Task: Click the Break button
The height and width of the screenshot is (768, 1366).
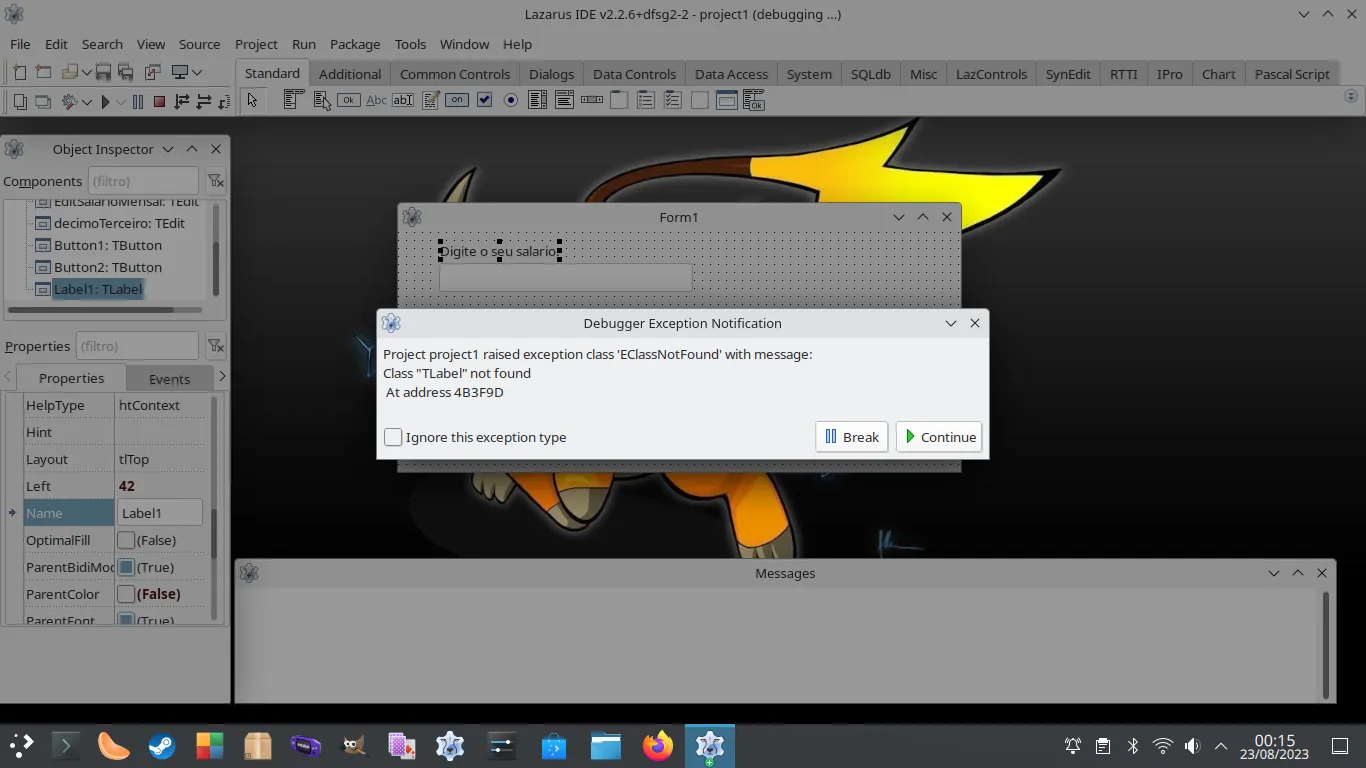Action: (852, 437)
